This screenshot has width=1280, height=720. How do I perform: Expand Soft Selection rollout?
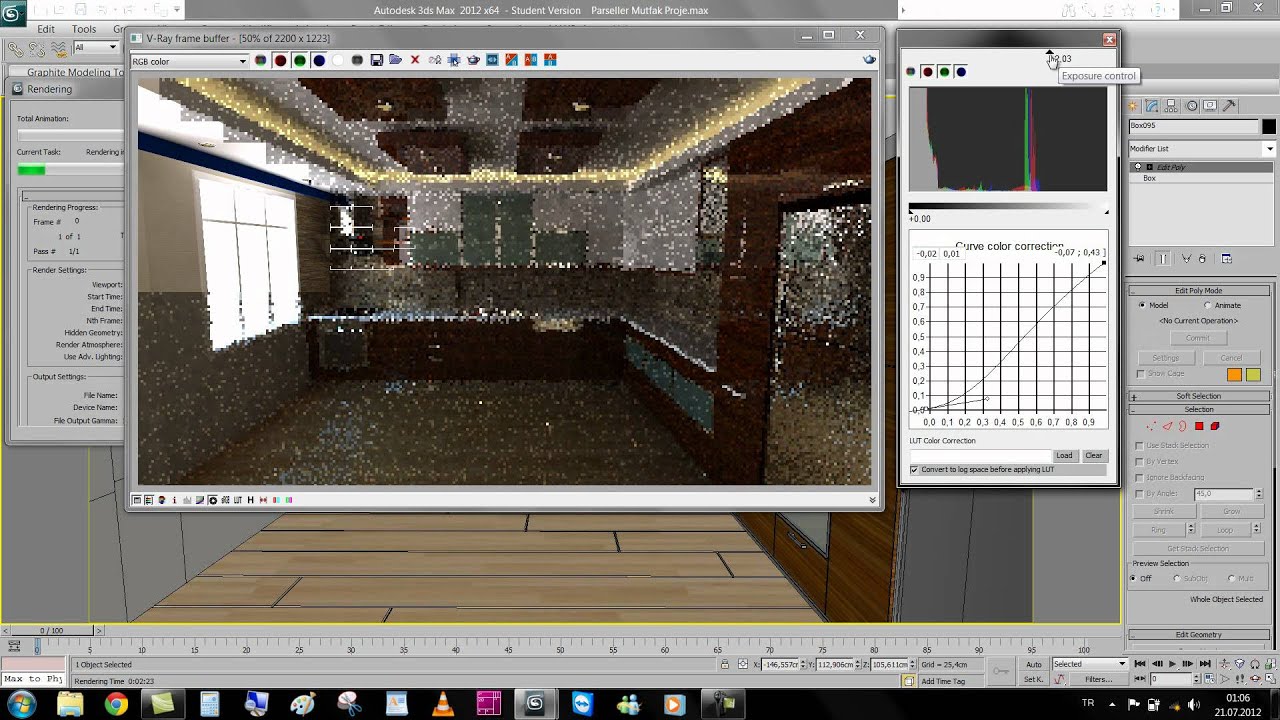[1198, 396]
